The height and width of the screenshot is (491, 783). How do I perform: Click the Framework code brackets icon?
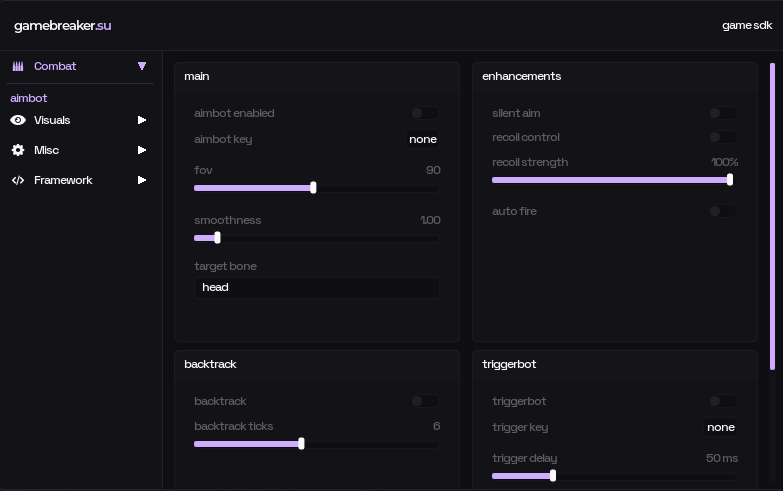coord(18,180)
